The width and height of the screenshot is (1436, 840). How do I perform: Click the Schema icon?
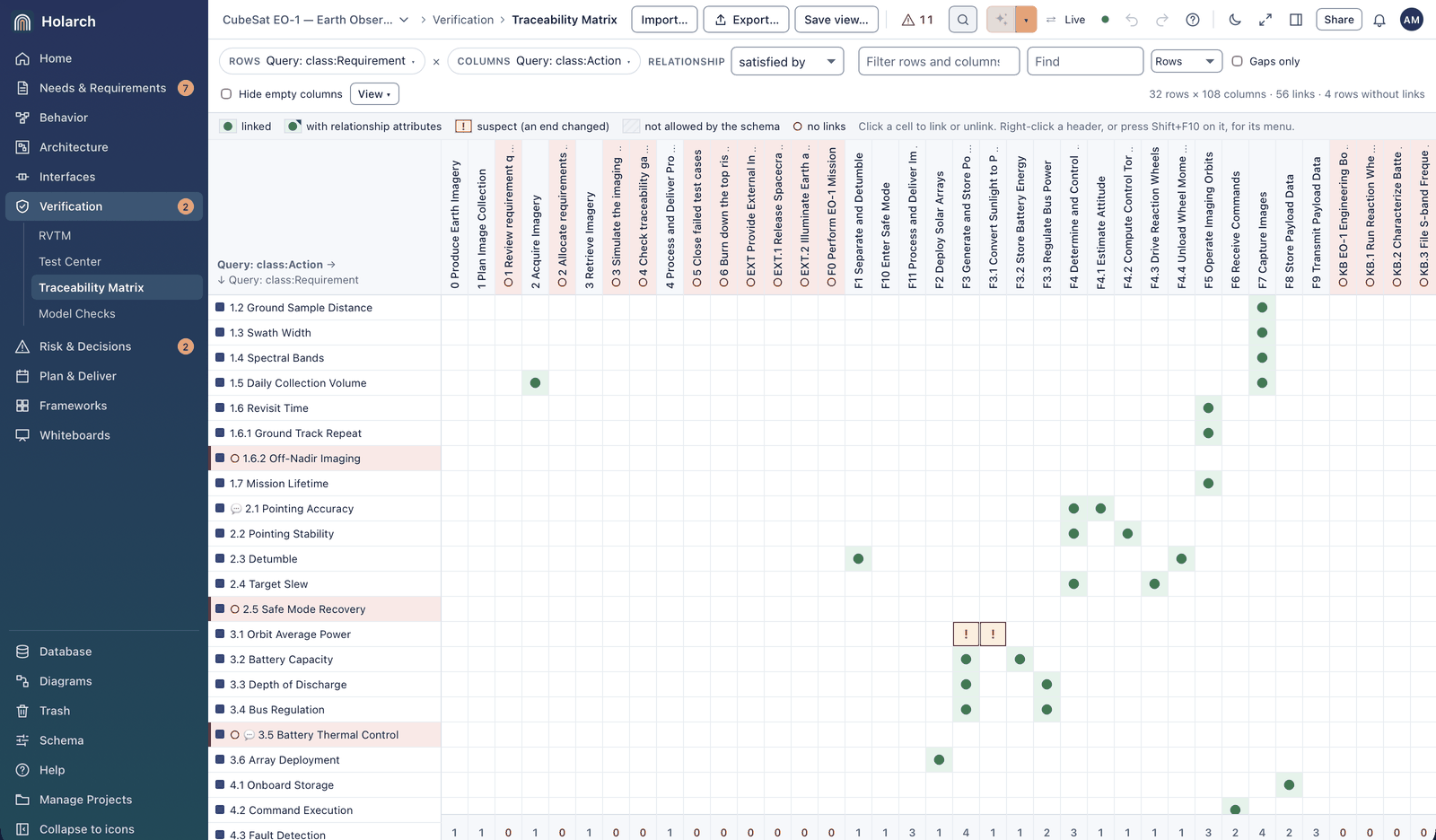coord(22,740)
